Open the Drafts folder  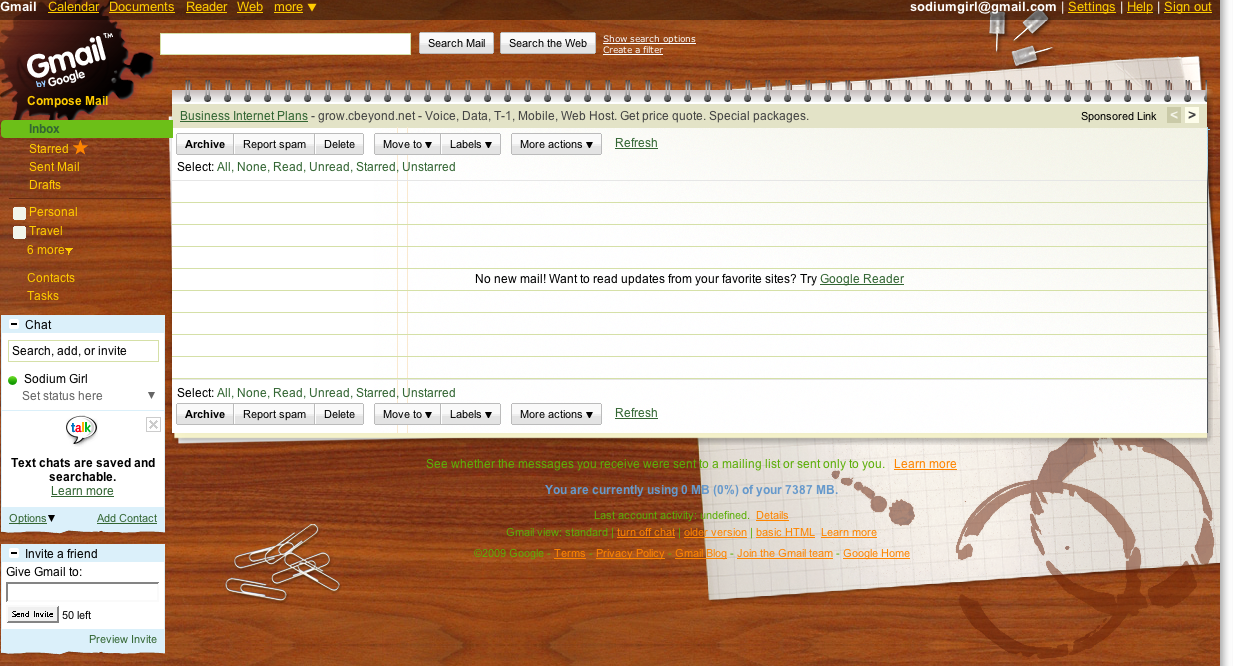[x=45, y=185]
